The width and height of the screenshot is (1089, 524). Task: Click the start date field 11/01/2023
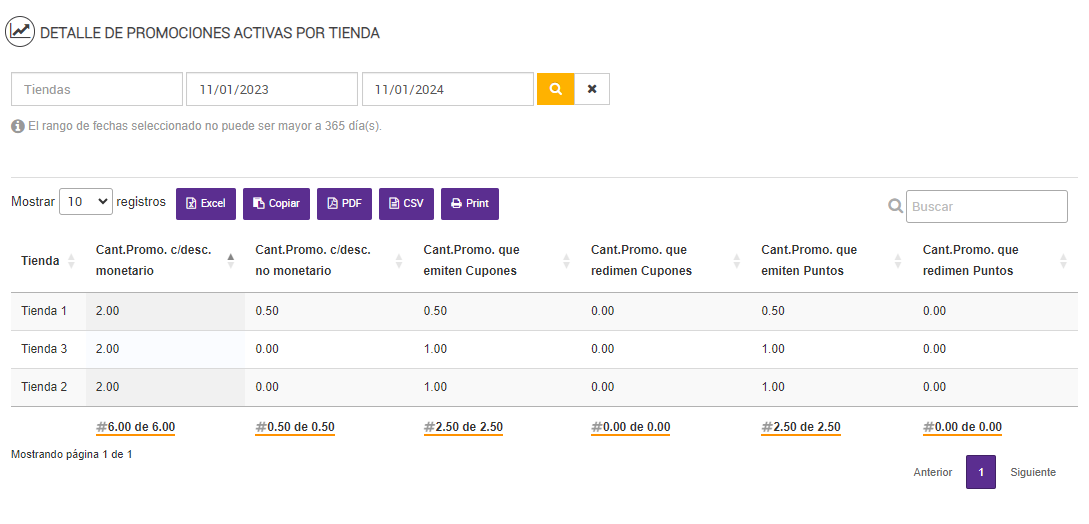pyautogui.click(x=271, y=89)
